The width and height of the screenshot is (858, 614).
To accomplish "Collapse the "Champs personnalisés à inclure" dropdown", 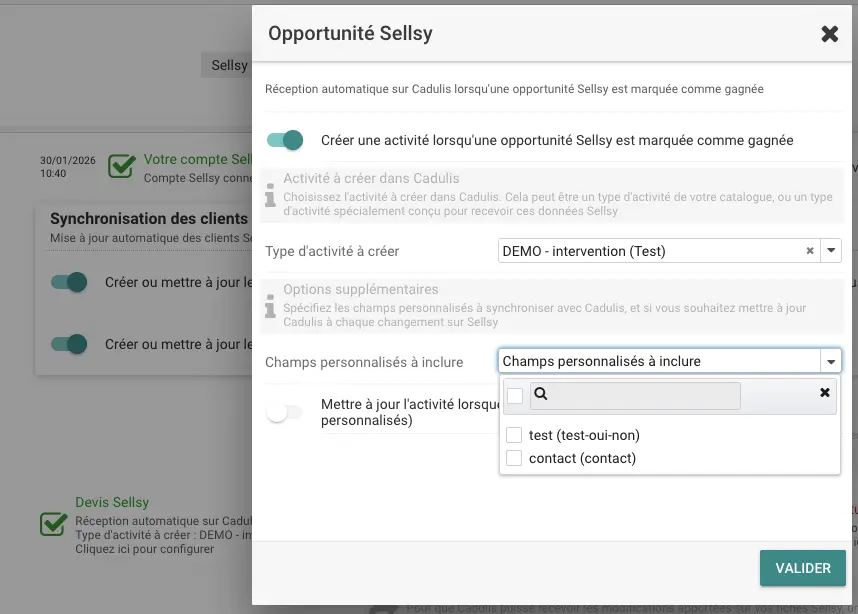I will coord(831,361).
